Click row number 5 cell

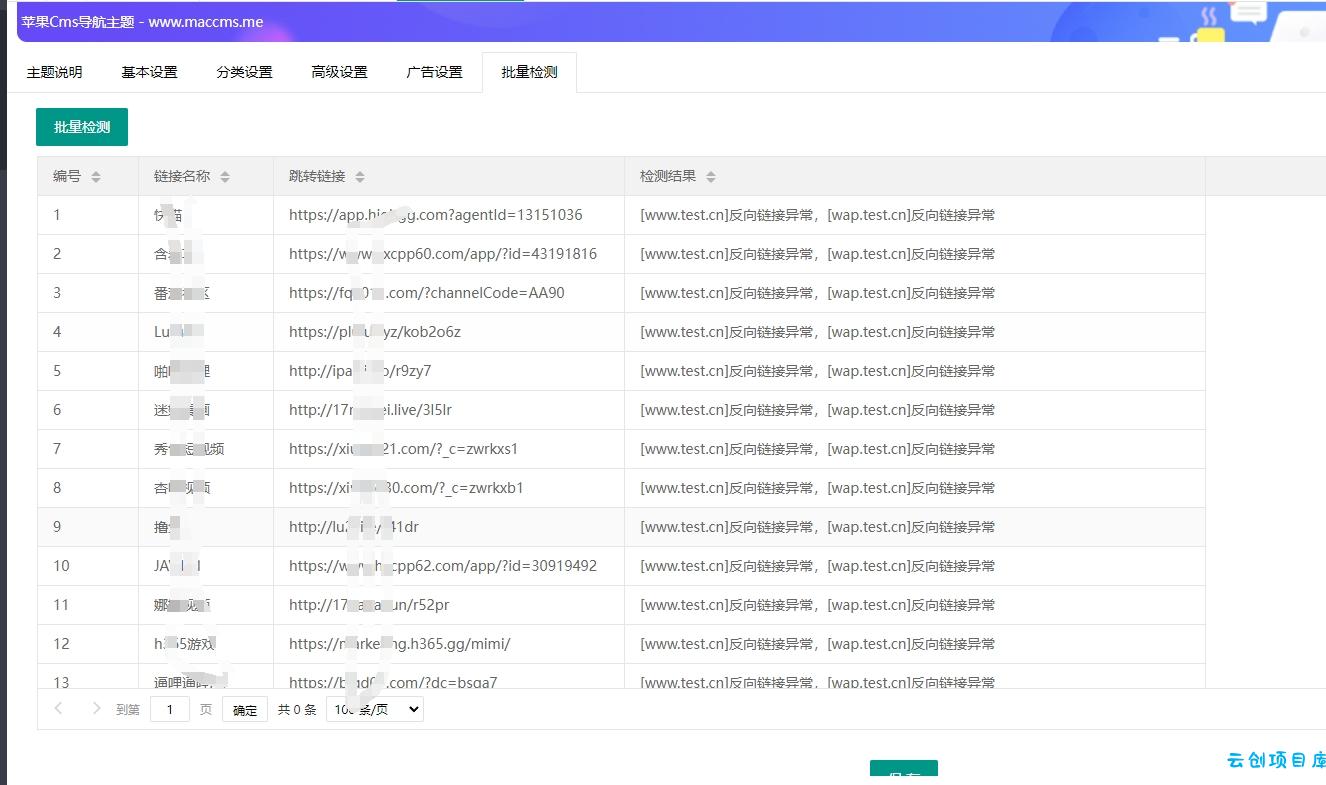click(88, 371)
